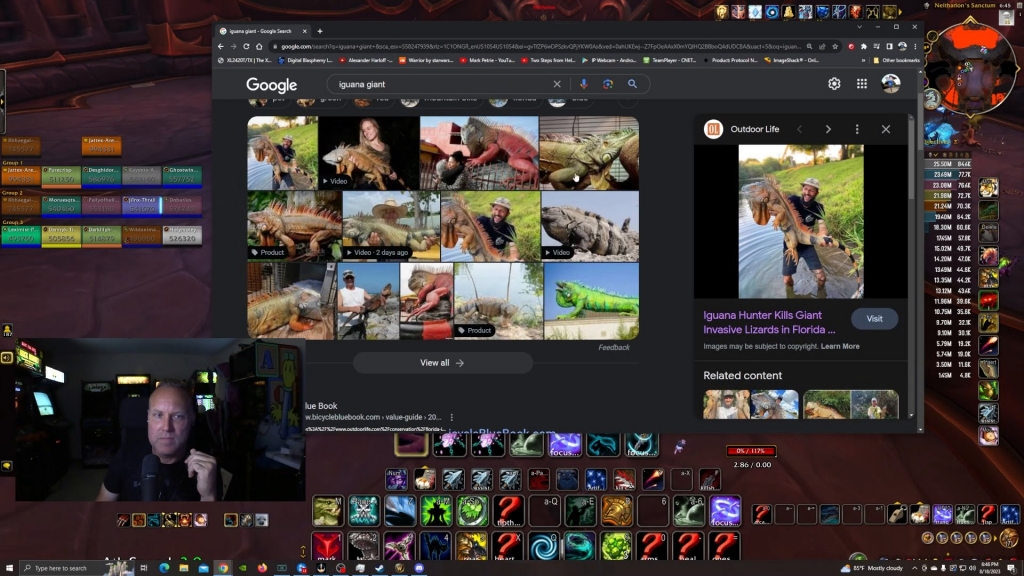Click the 'Learn More' copyright link
Image resolution: width=1024 pixels, height=576 pixels.
(840, 346)
